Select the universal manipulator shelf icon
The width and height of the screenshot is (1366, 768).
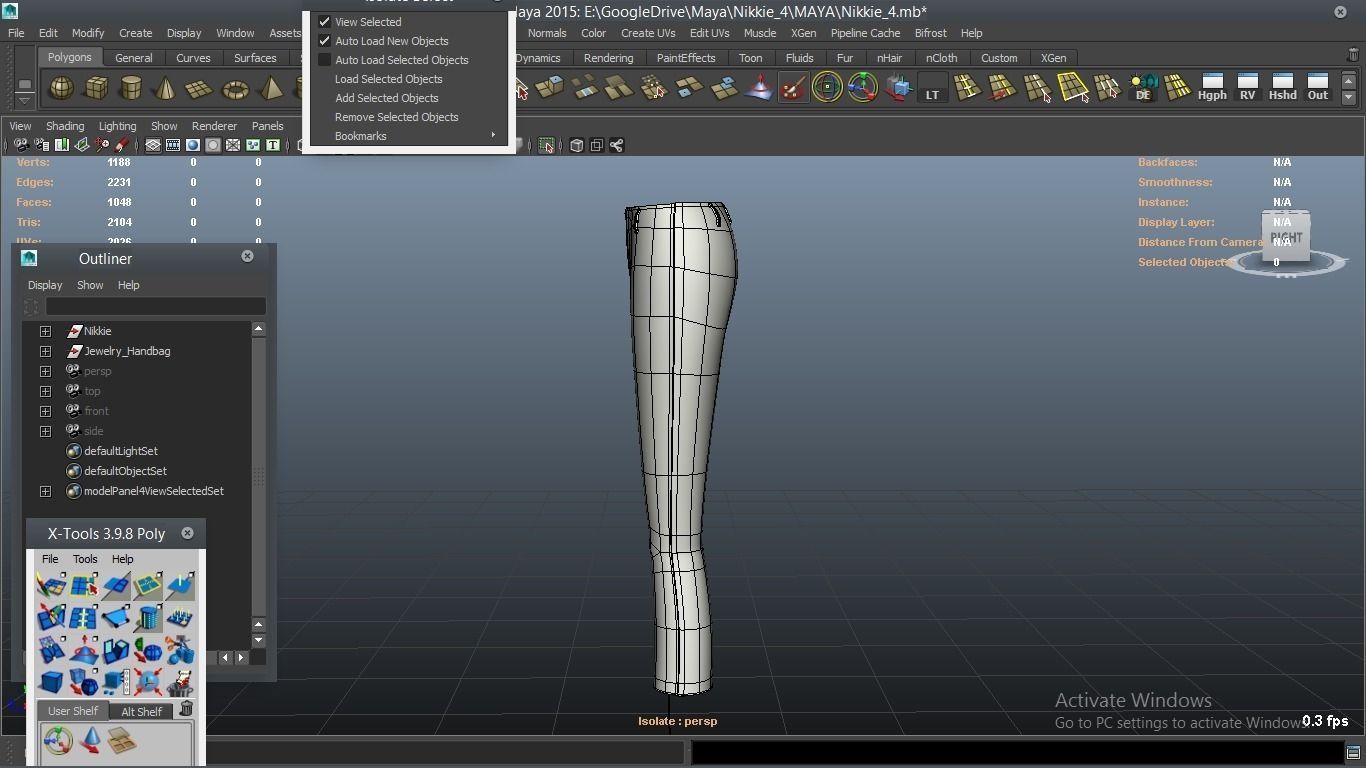coord(862,88)
